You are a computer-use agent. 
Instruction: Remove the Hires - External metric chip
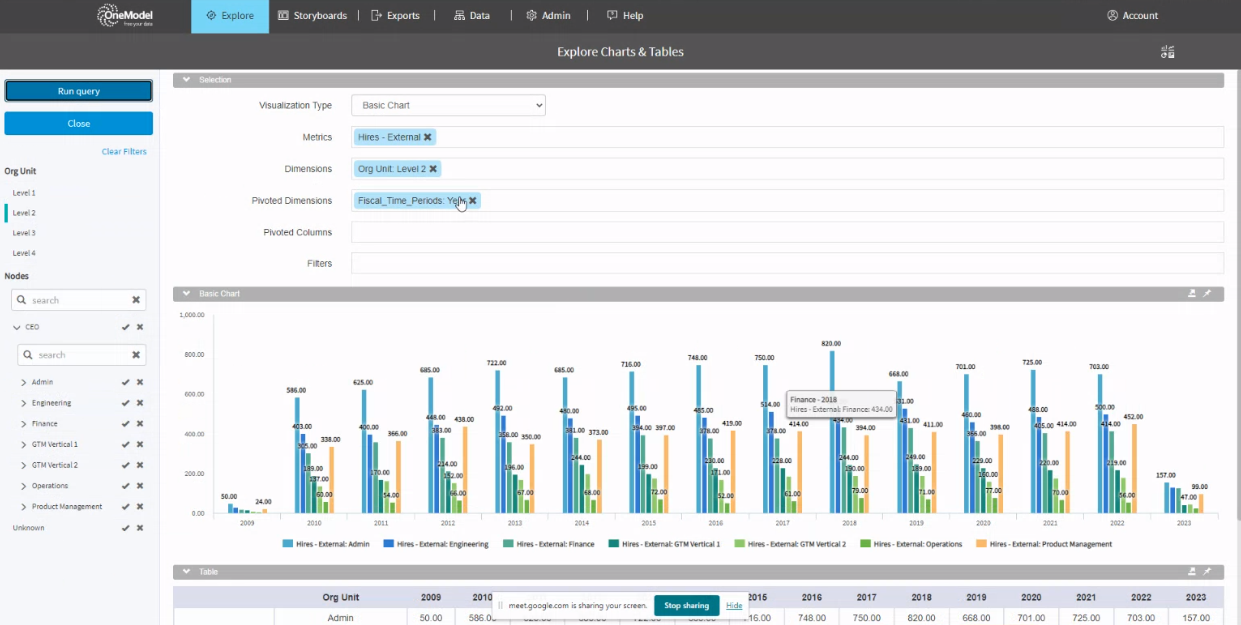(428, 137)
